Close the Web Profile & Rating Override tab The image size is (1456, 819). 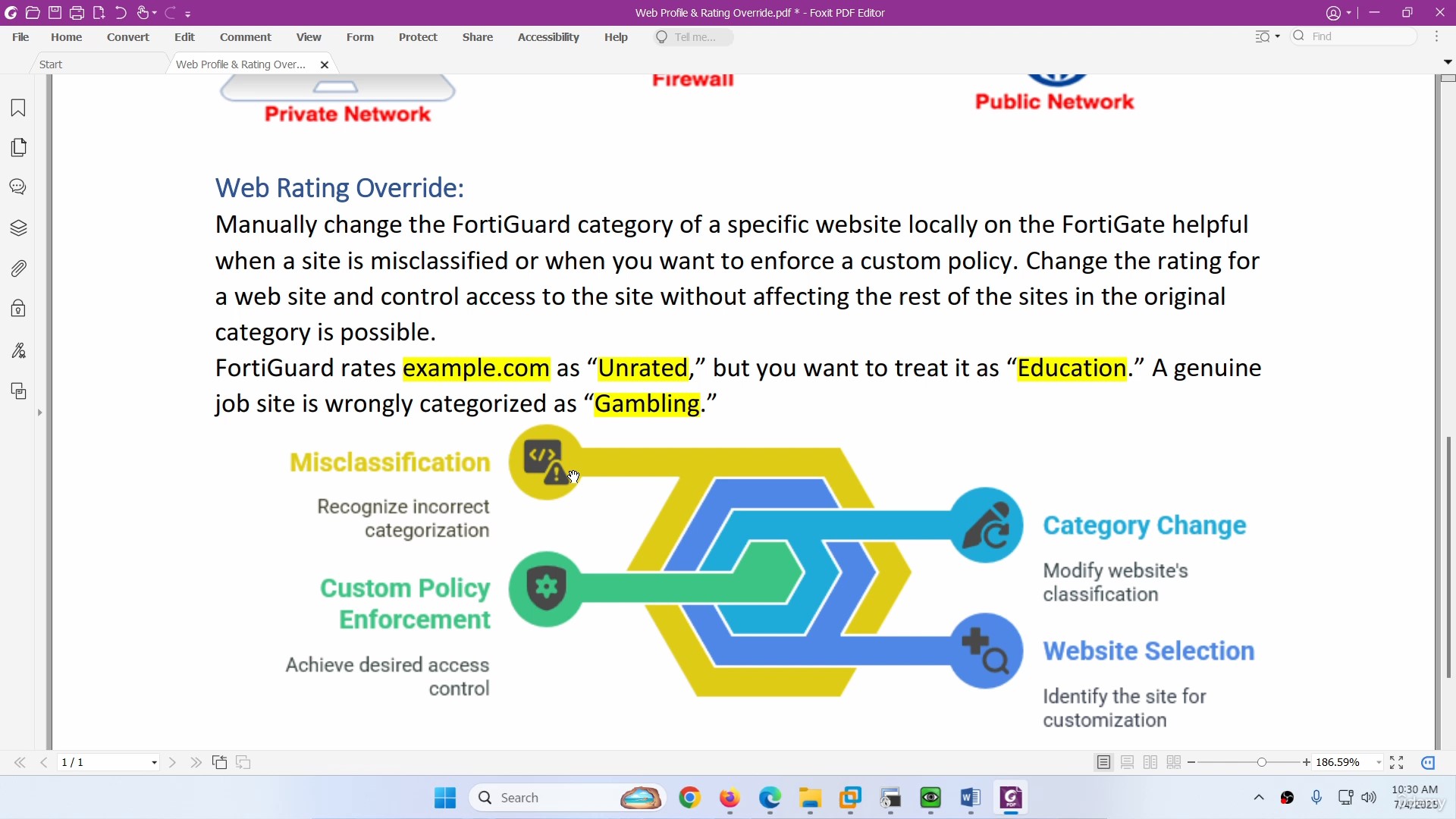pyautogui.click(x=325, y=64)
